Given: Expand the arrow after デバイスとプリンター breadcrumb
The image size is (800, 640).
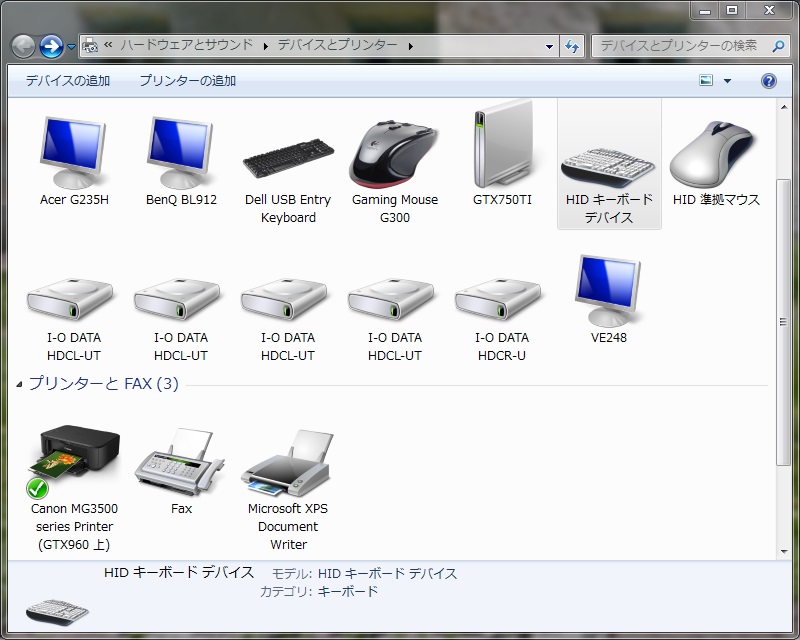Looking at the screenshot, I should click(411, 46).
